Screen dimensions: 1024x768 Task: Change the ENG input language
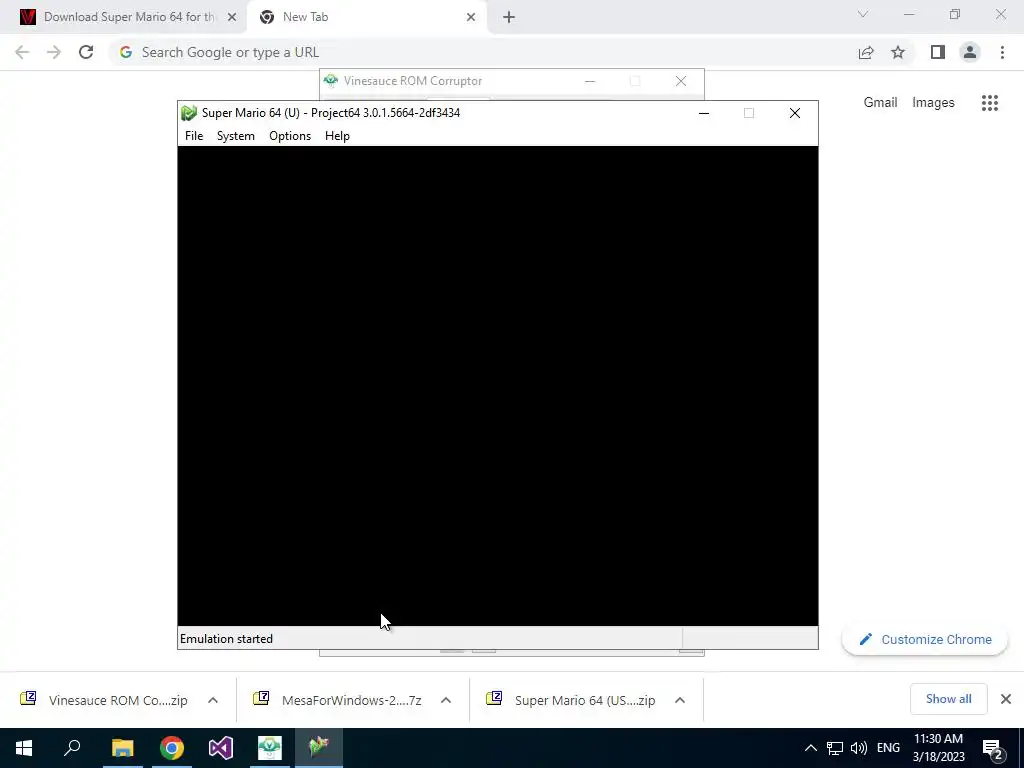coord(888,748)
